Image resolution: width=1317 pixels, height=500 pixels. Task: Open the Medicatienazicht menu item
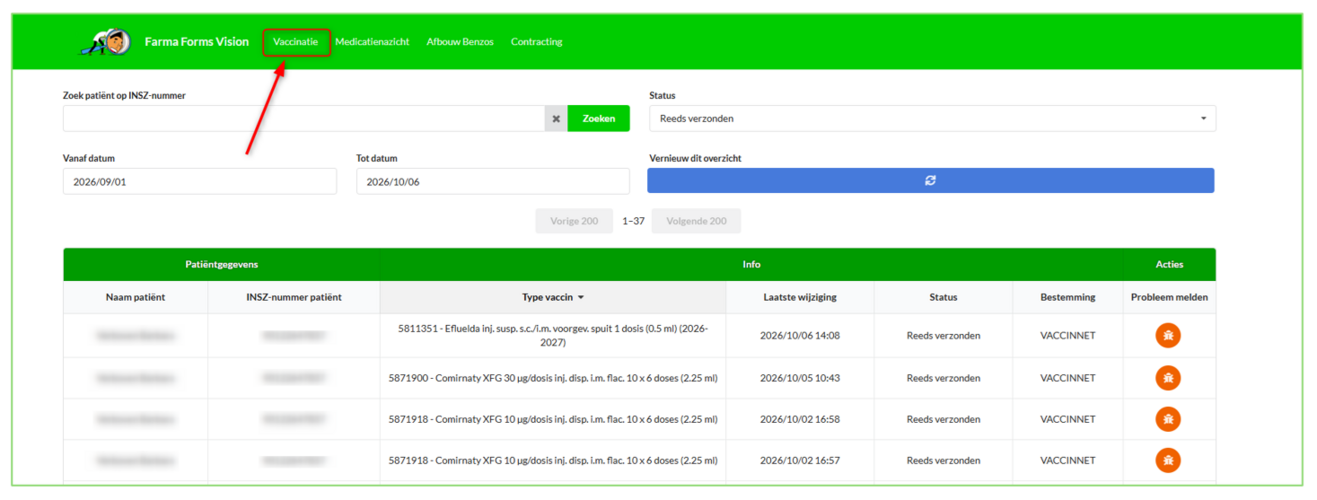372,42
